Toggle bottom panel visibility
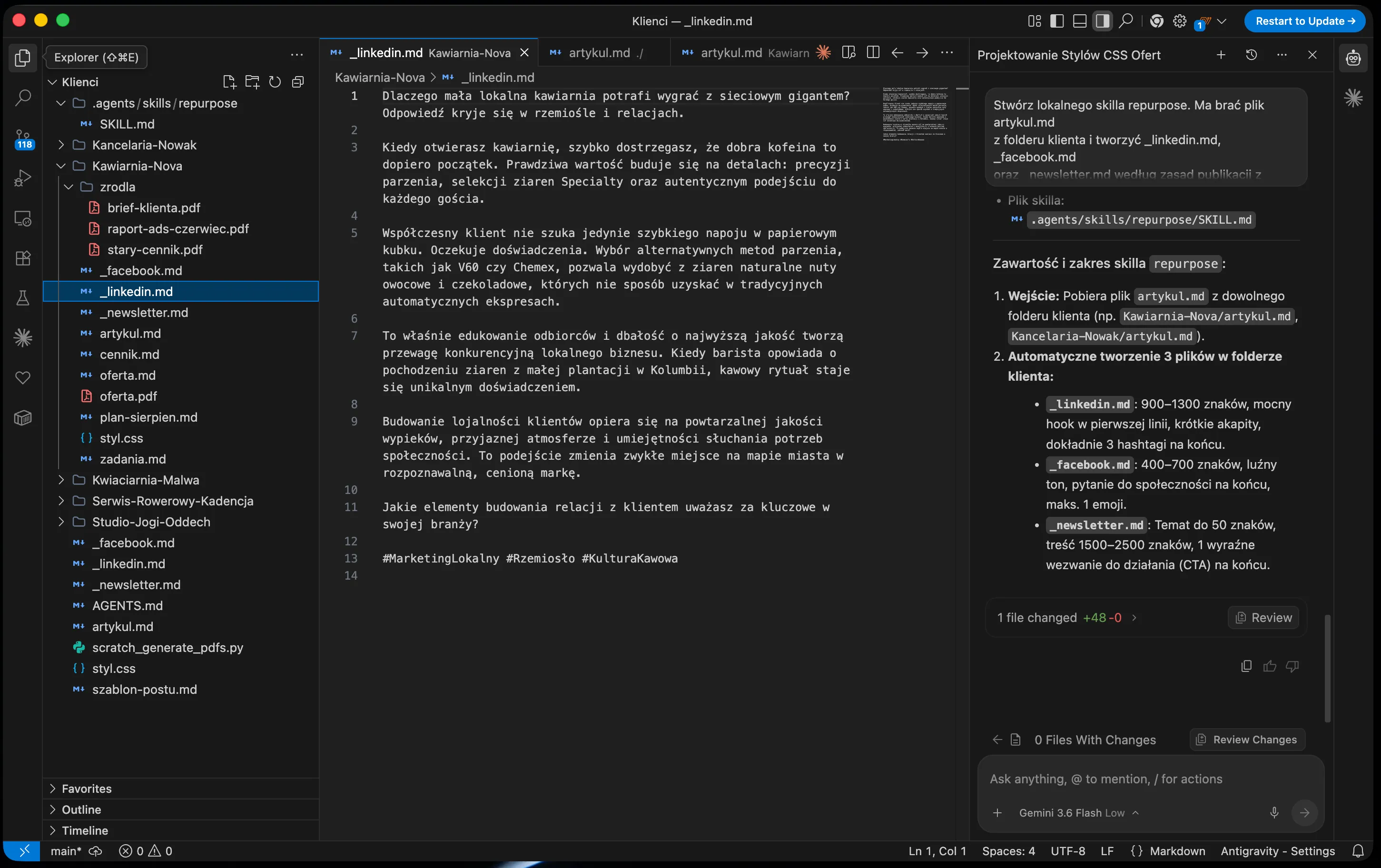The width and height of the screenshot is (1381, 868). (1079, 21)
